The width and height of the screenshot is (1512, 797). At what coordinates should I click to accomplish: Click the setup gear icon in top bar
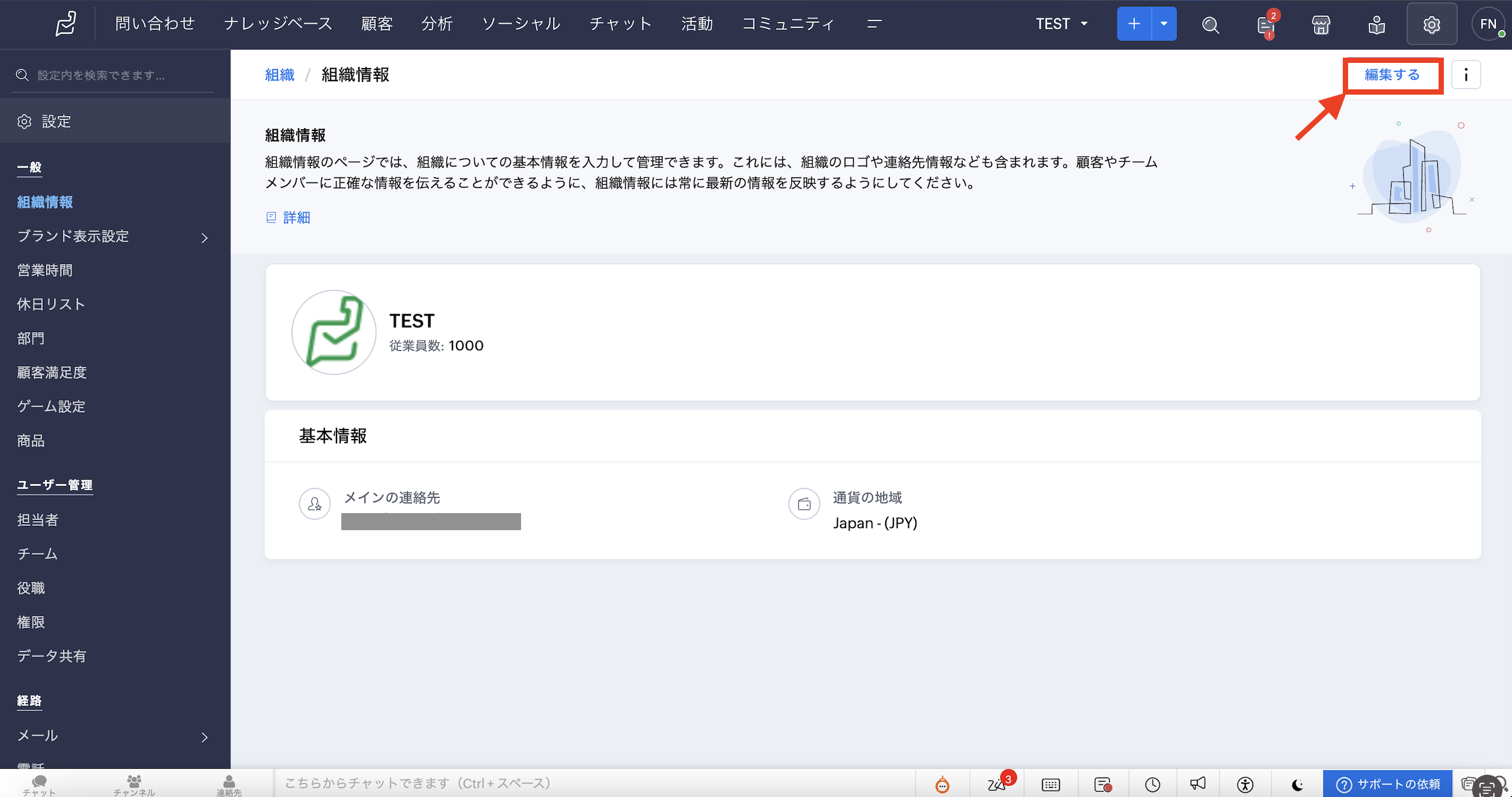tap(1431, 25)
